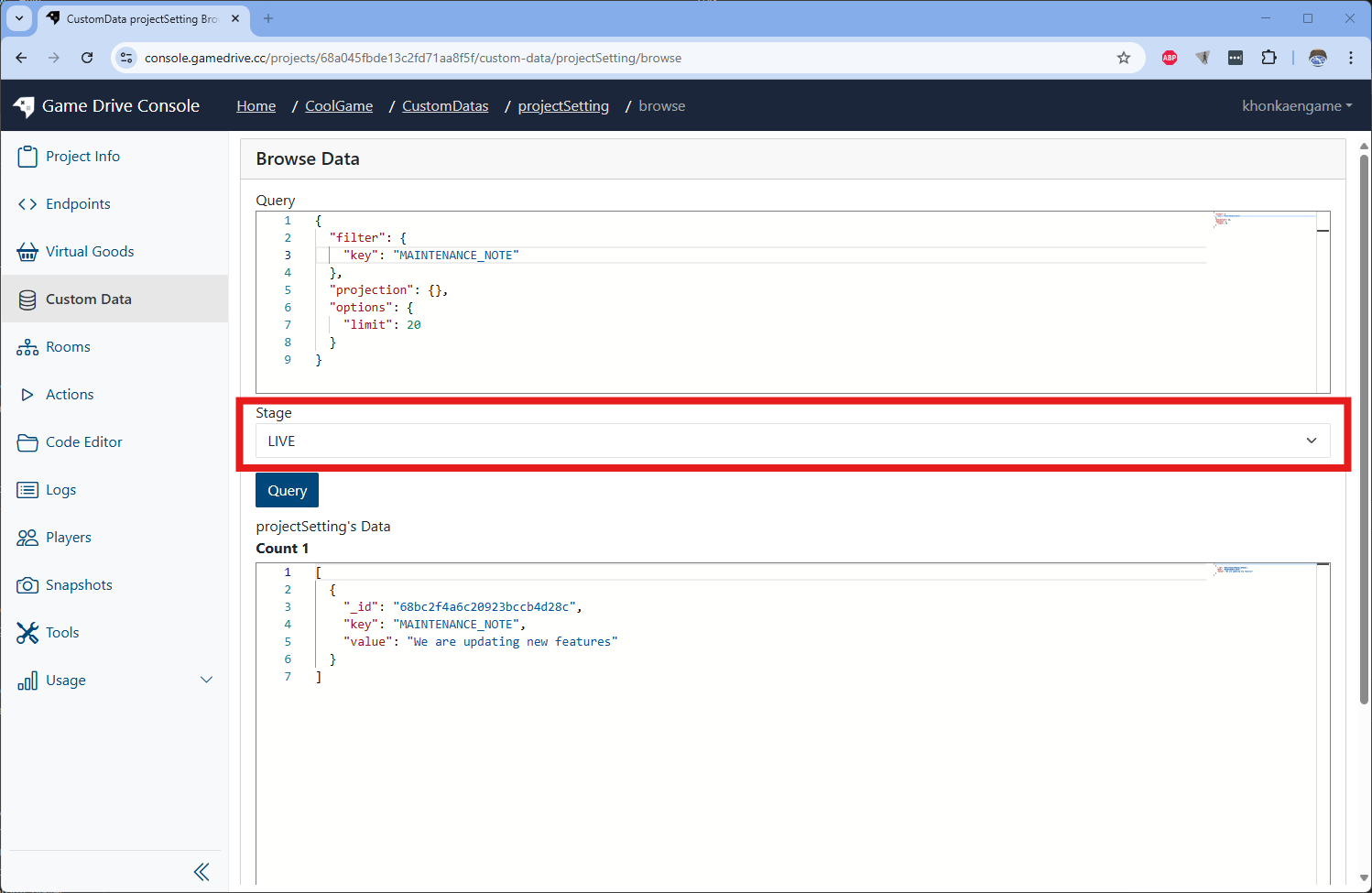Image resolution: width=1372 pixels, height=893 pixels.
Task: Select the Rooms network icon
Action: click(x=27, y=347)
